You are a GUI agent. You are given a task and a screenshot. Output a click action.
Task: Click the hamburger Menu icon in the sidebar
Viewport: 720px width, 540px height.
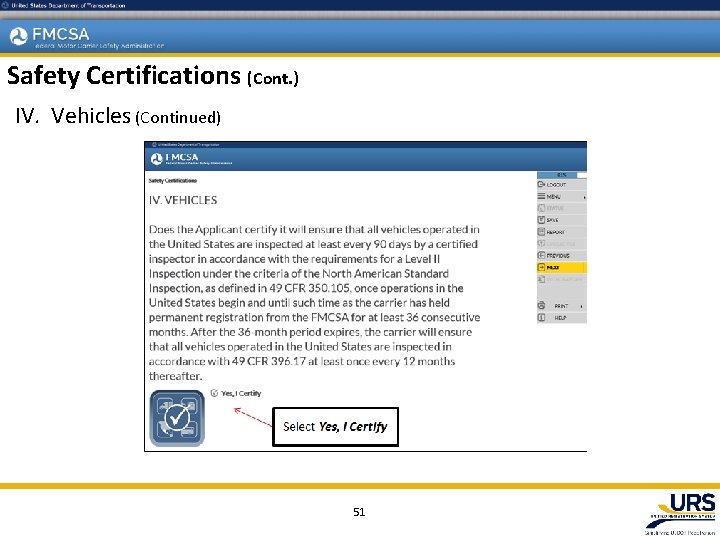click(541, 196)
